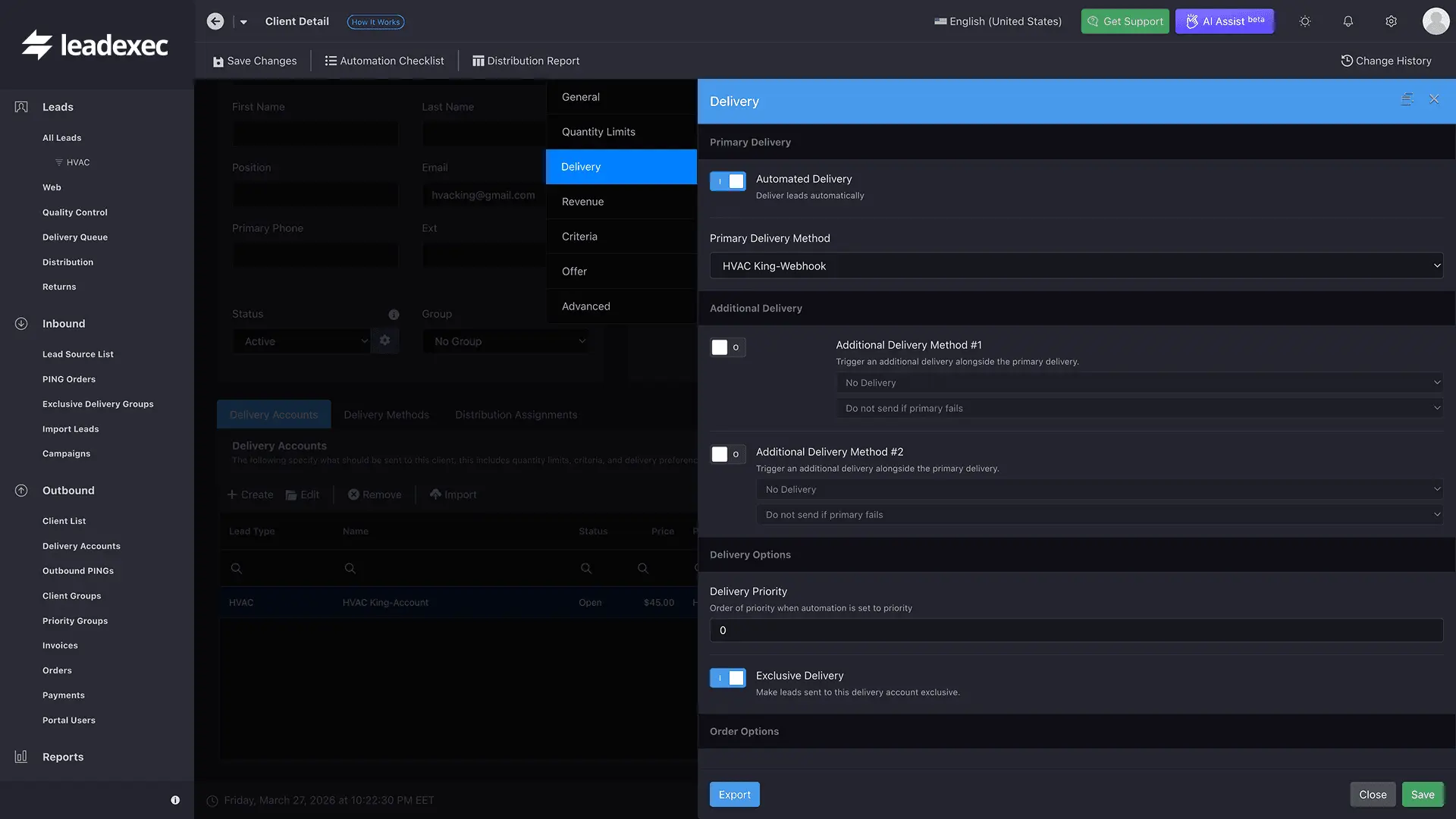Click the Outbound section icon
This screenshot has width=1456, height=819.
point(21,491)
